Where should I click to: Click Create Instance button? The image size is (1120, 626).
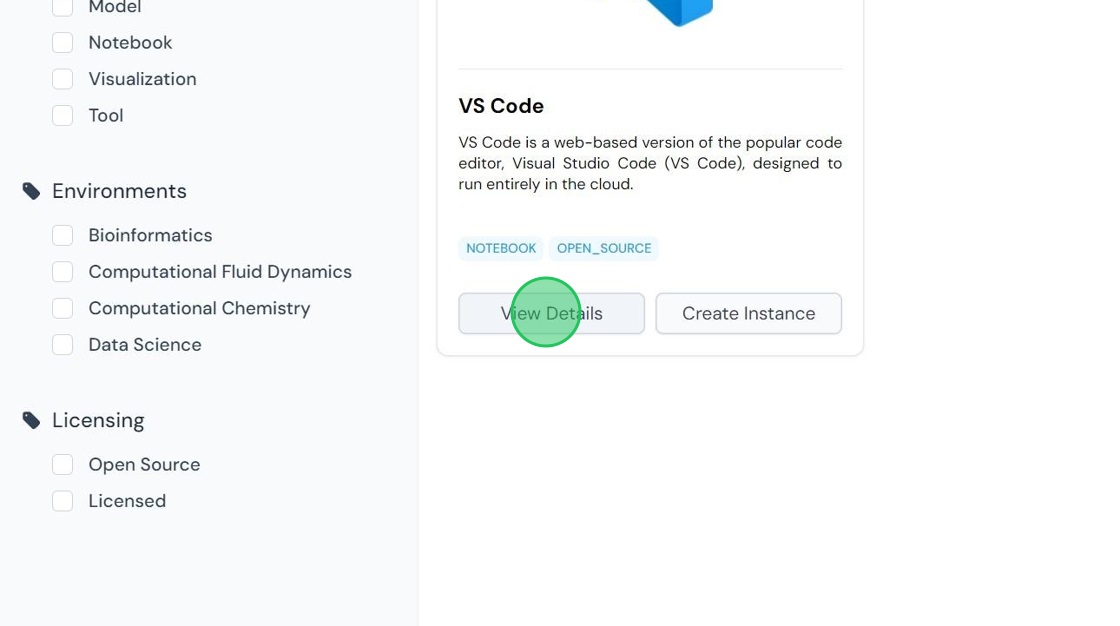coord(748,313)
